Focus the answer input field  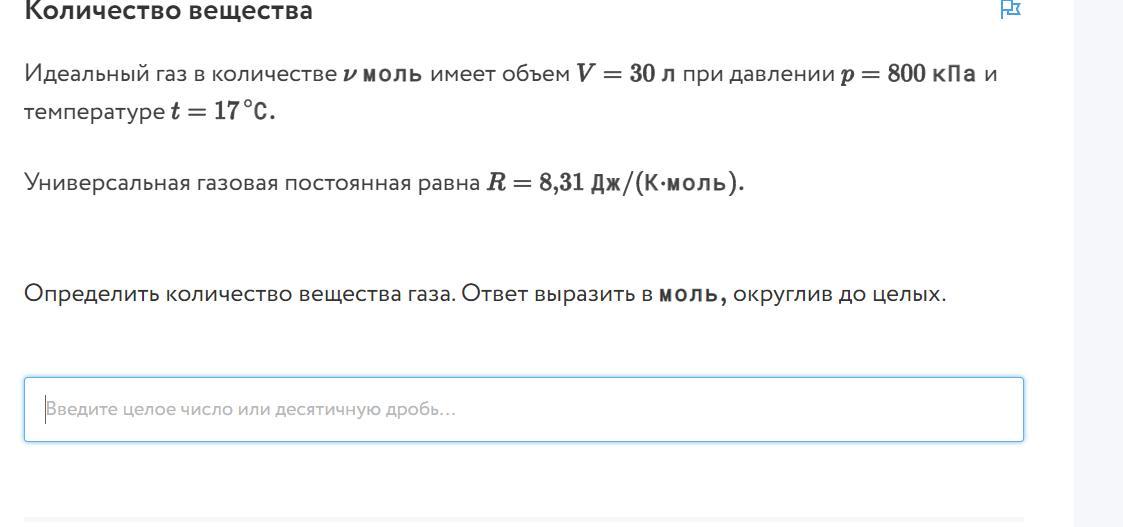click(x=524, y=410)
